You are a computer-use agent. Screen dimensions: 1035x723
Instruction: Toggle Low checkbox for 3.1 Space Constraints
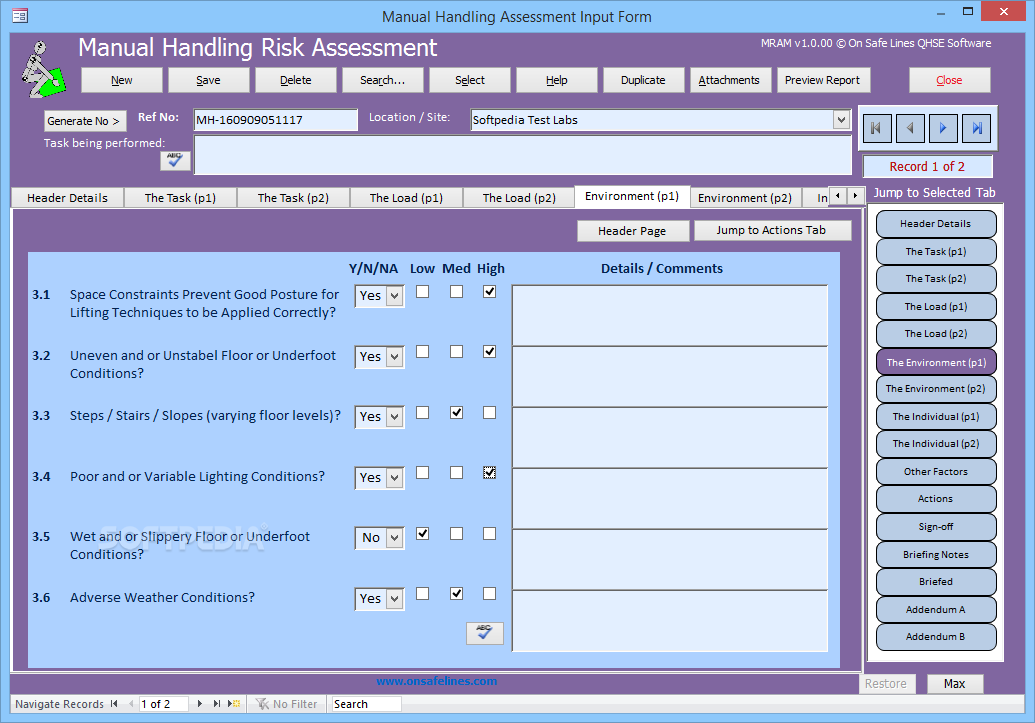pos(422,292)
